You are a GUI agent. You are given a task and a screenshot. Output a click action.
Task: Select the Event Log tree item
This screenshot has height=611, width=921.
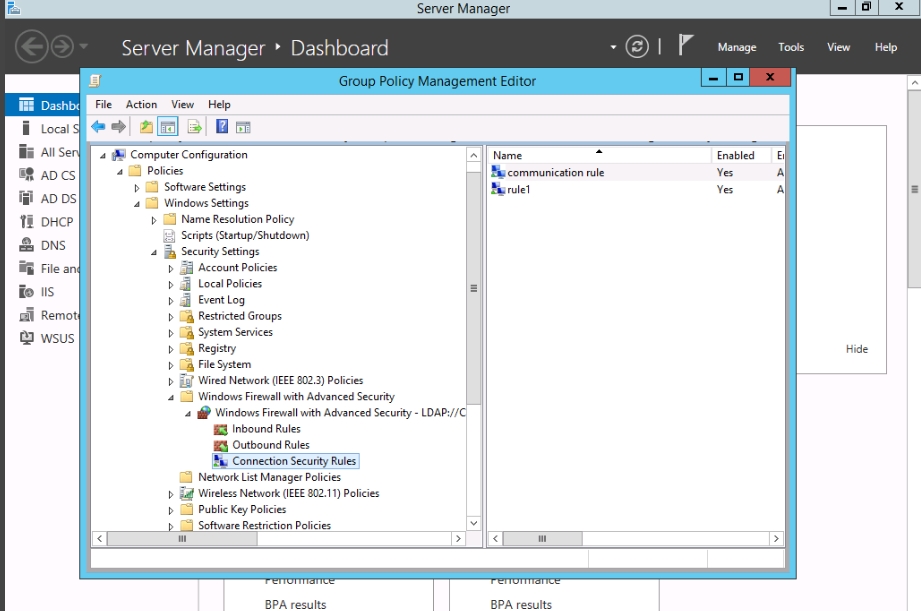point(221,300)
